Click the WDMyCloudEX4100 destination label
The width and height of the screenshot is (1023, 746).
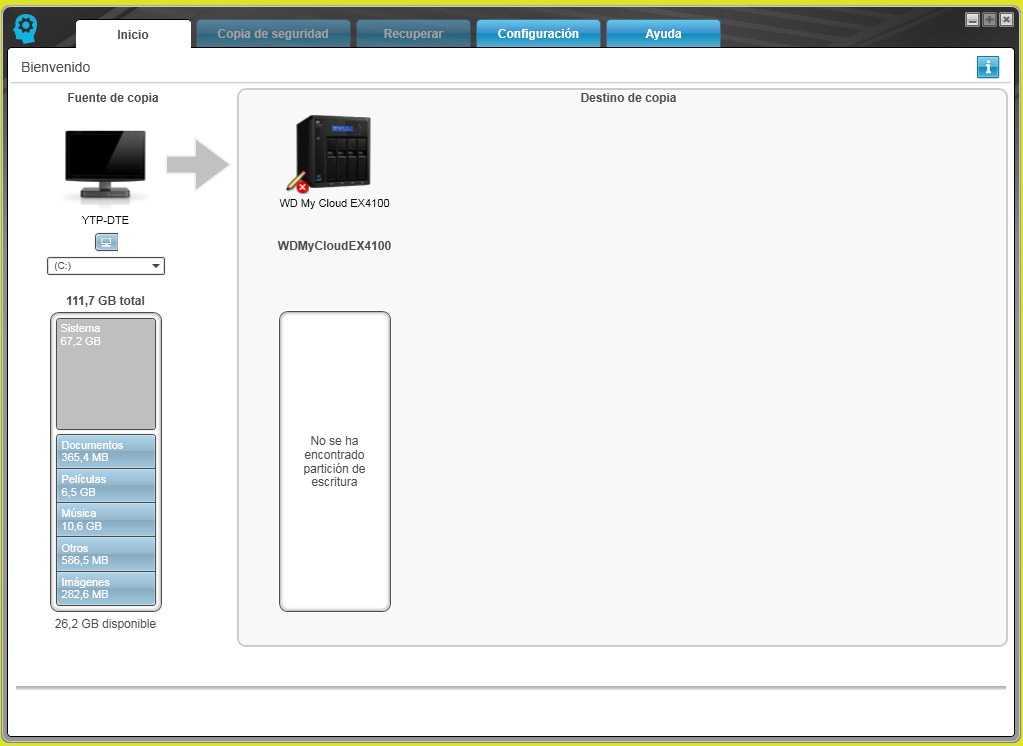pyautogui.click(x=334, y=245)
